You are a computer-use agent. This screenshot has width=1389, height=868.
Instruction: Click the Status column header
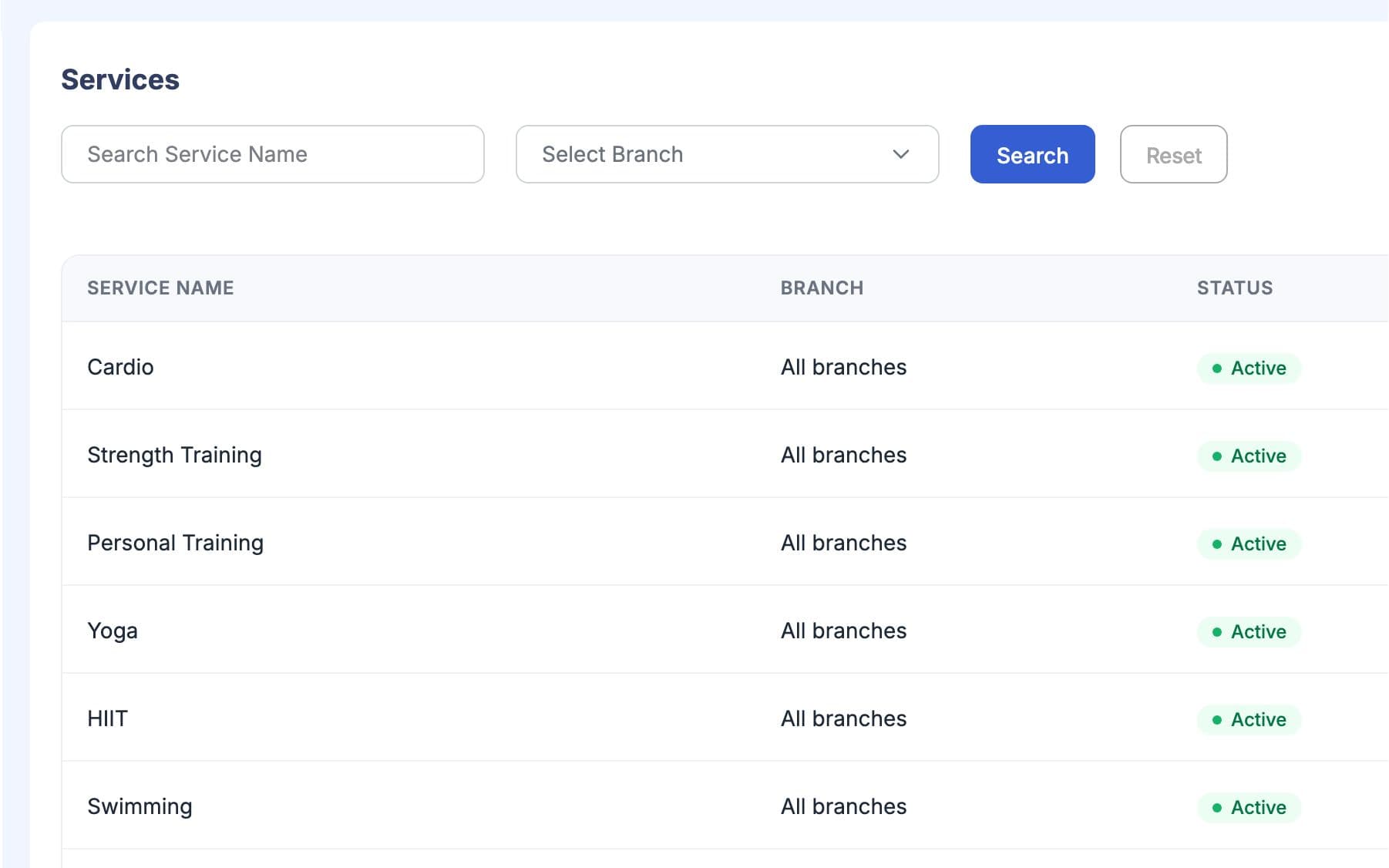[x=1234, y=288]
